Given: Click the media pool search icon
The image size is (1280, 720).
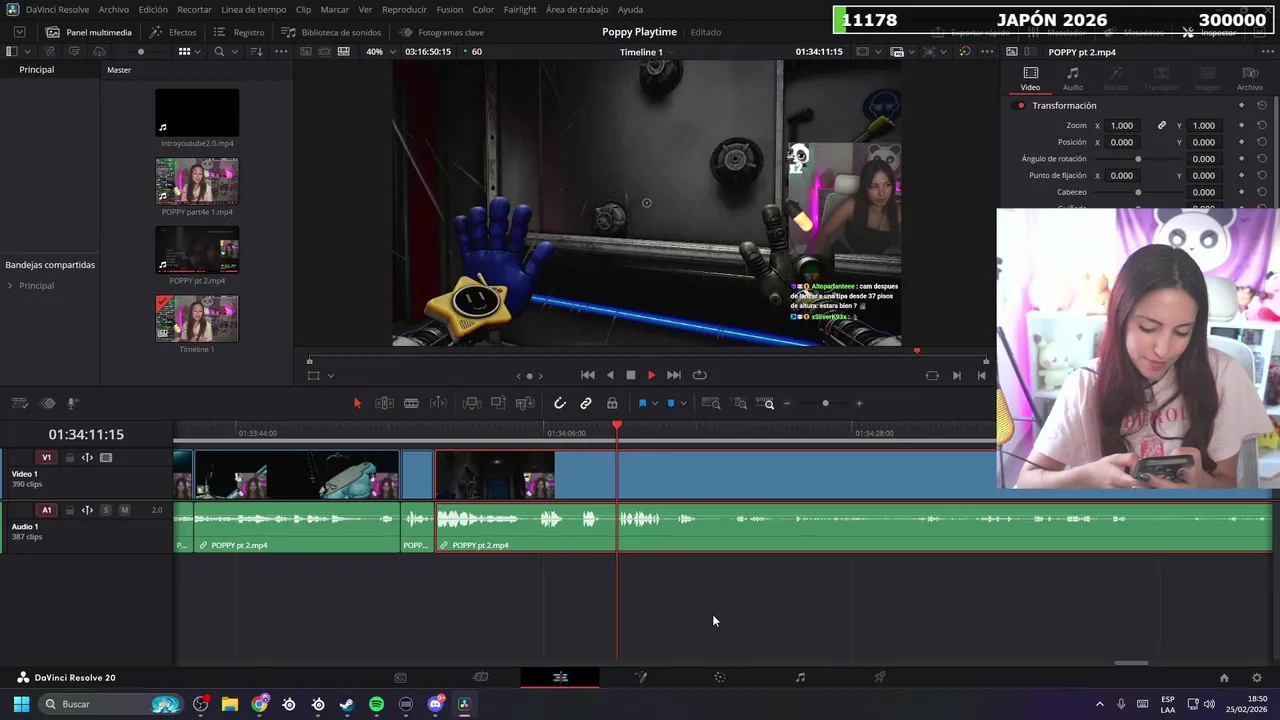Looking at the screenshot, I should click(x=219, y=52).
